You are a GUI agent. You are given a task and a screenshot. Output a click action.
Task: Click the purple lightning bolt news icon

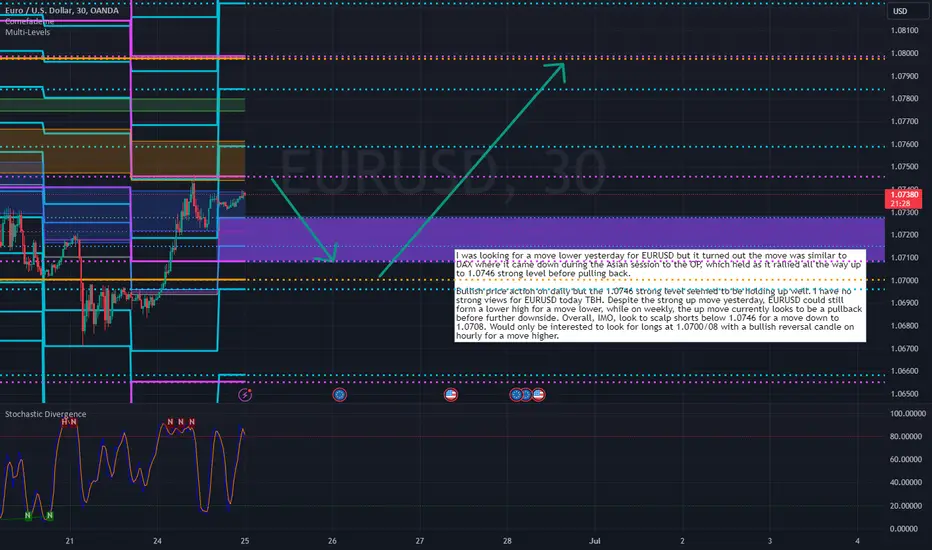coord(245,394)
